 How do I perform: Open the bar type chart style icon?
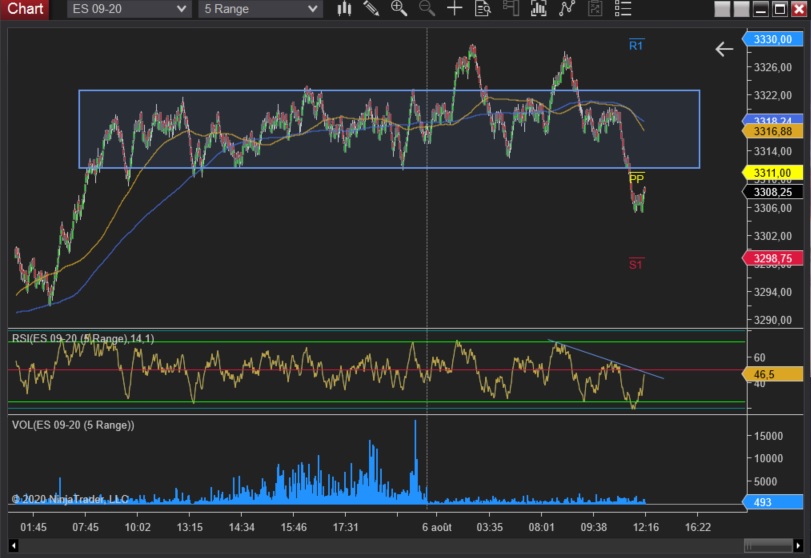click(345, 9)
